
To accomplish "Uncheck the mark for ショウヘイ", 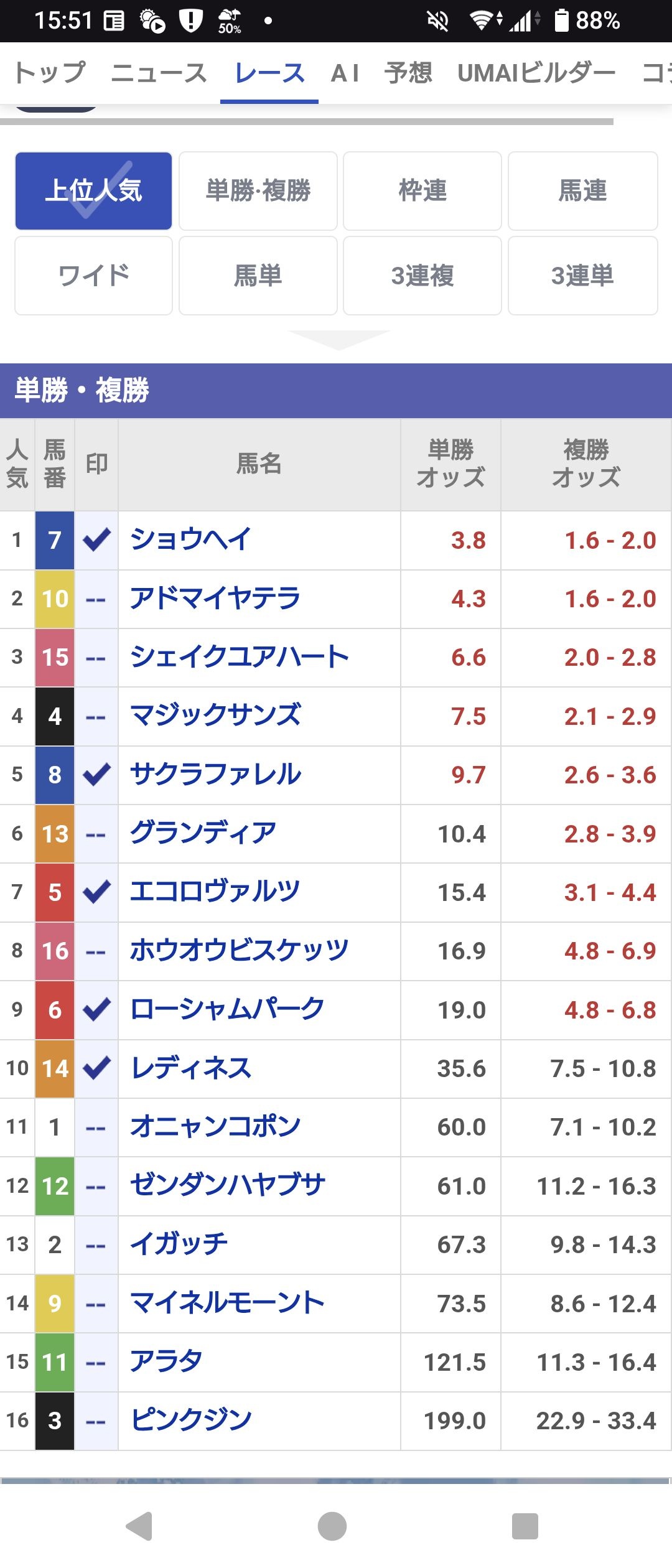I will (x=96, y=540).
